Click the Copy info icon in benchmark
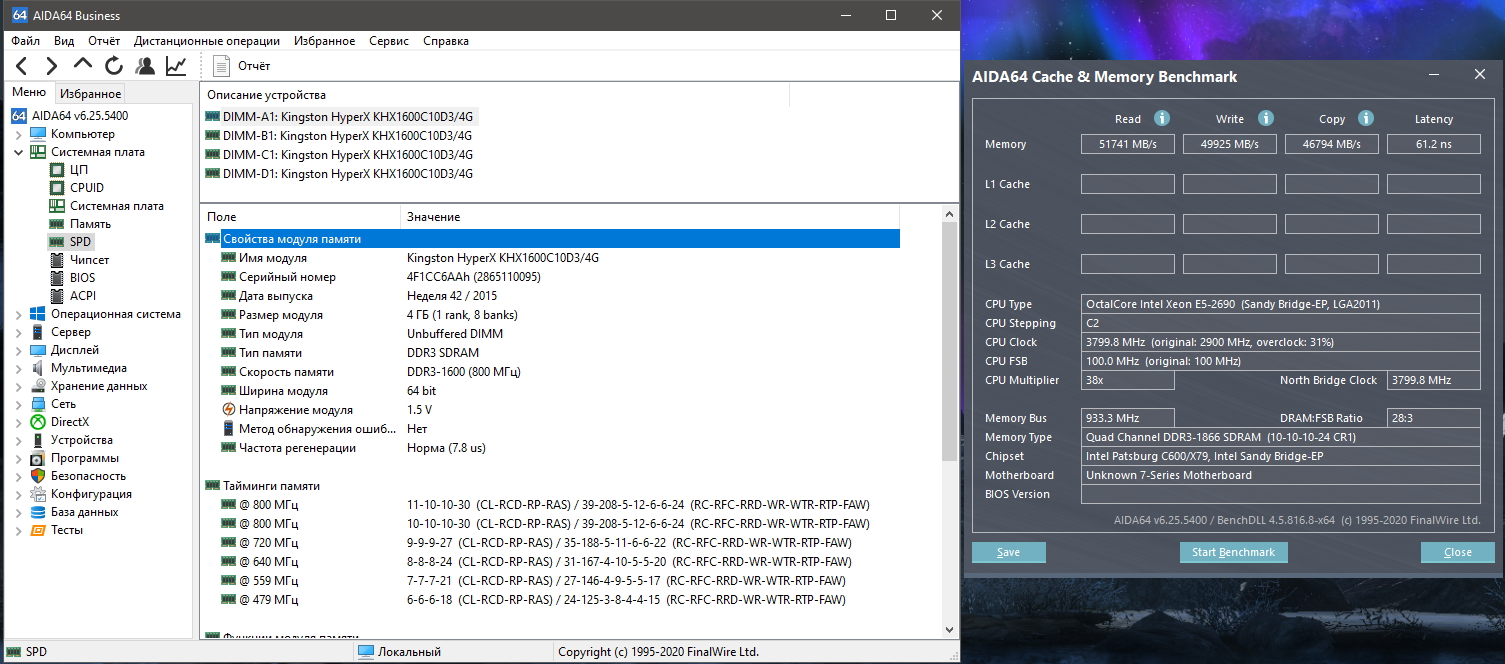 pos(1366,118)
